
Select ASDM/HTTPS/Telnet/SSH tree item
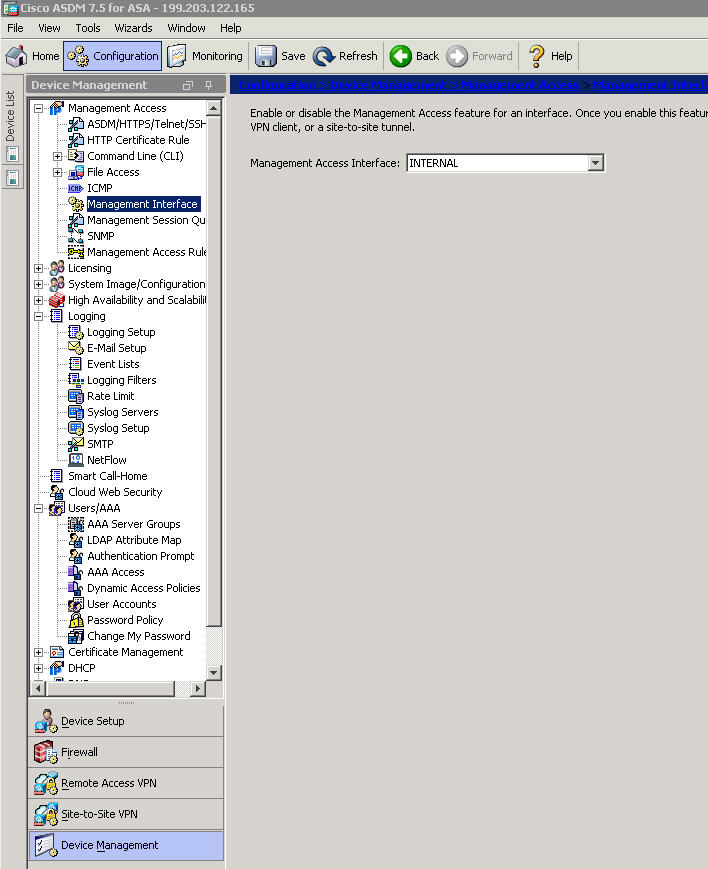146,124
